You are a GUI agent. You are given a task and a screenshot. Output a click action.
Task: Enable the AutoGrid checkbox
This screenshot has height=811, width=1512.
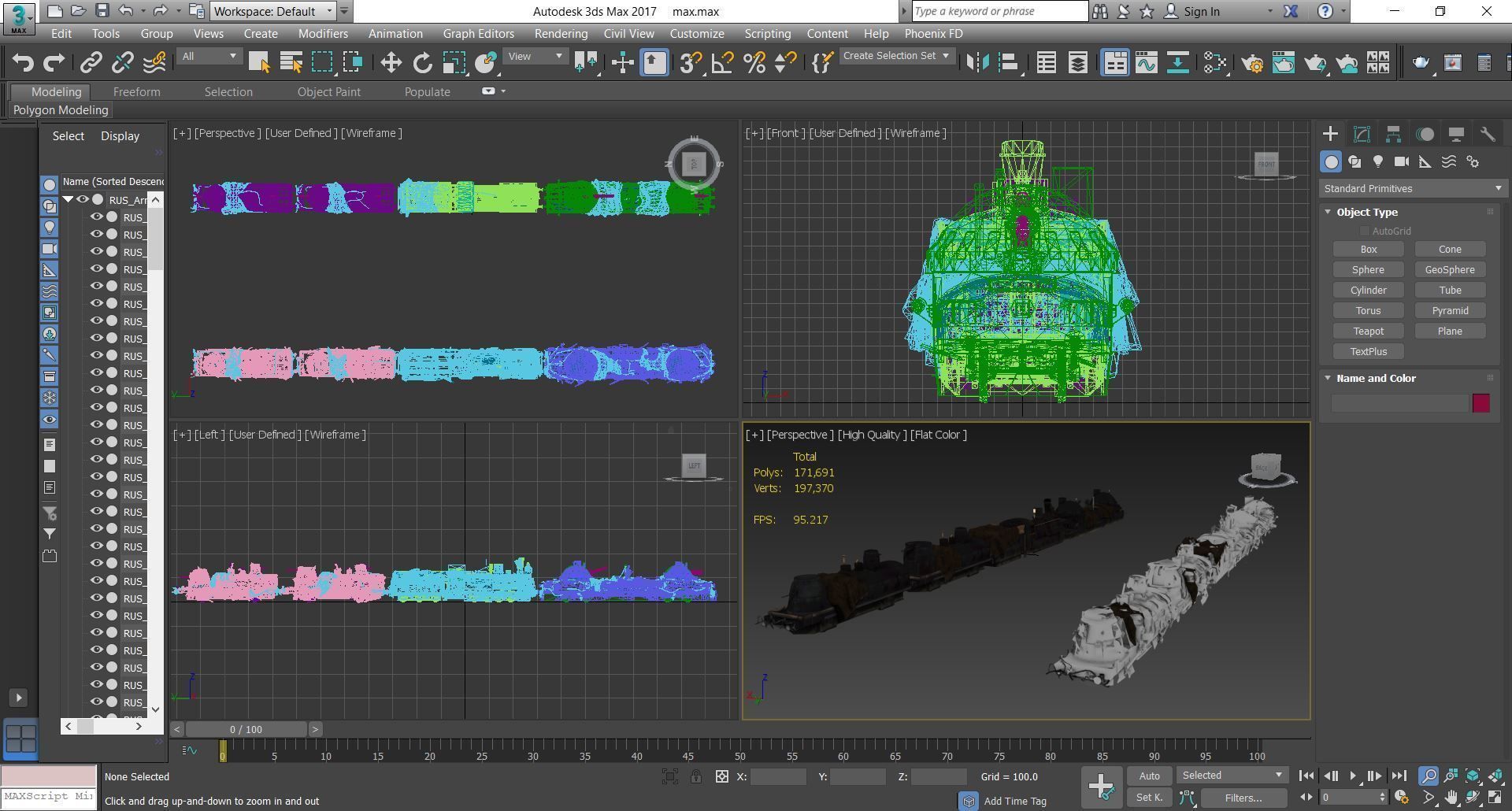click(1365, 231)
